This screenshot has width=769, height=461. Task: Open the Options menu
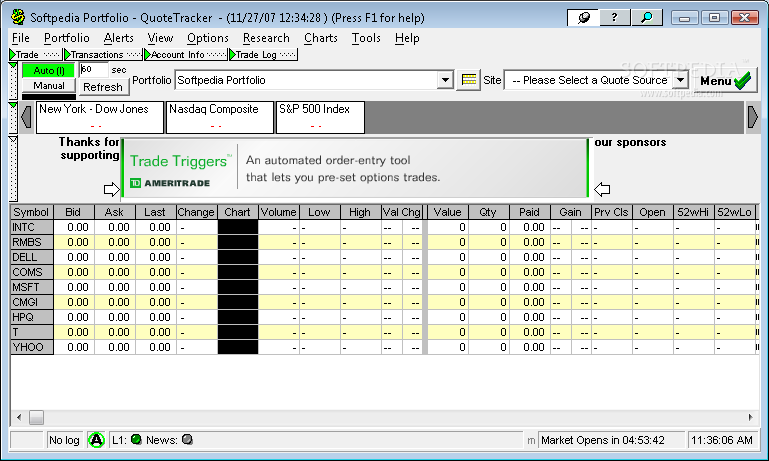207,38
